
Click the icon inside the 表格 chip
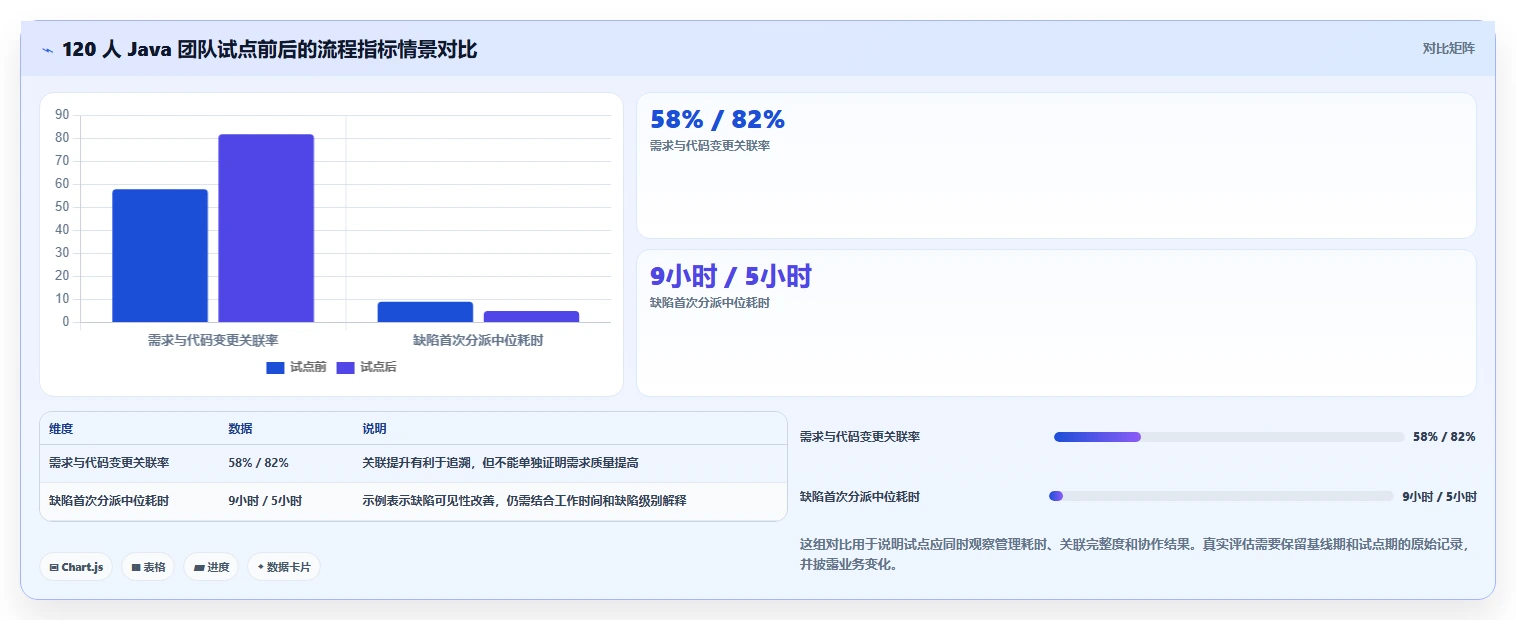click(x=136, y=567)
